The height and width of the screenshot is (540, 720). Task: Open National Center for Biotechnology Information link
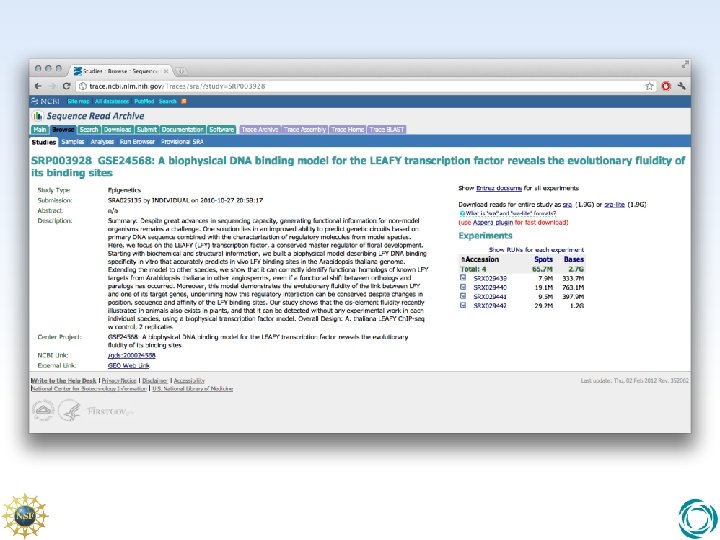click(89, 388)
